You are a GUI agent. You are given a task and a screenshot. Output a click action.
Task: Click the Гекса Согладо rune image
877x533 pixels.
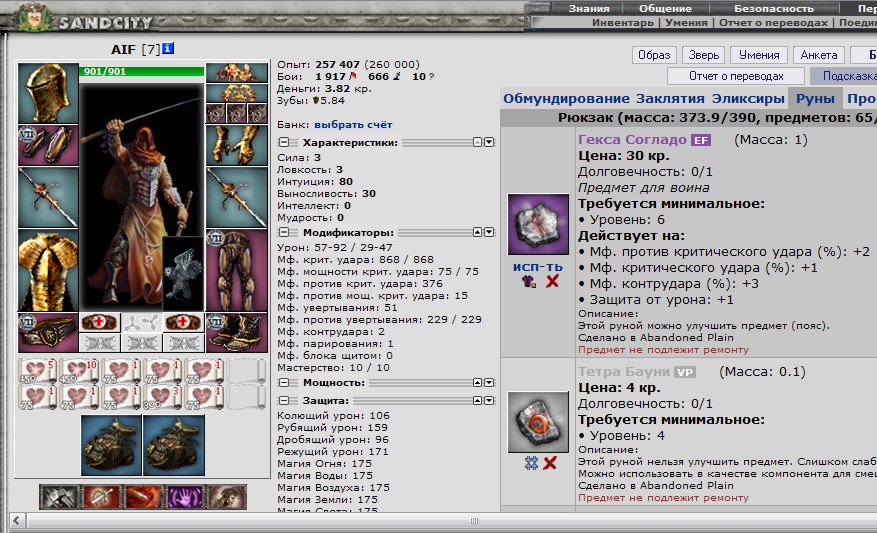click(538, 224)
